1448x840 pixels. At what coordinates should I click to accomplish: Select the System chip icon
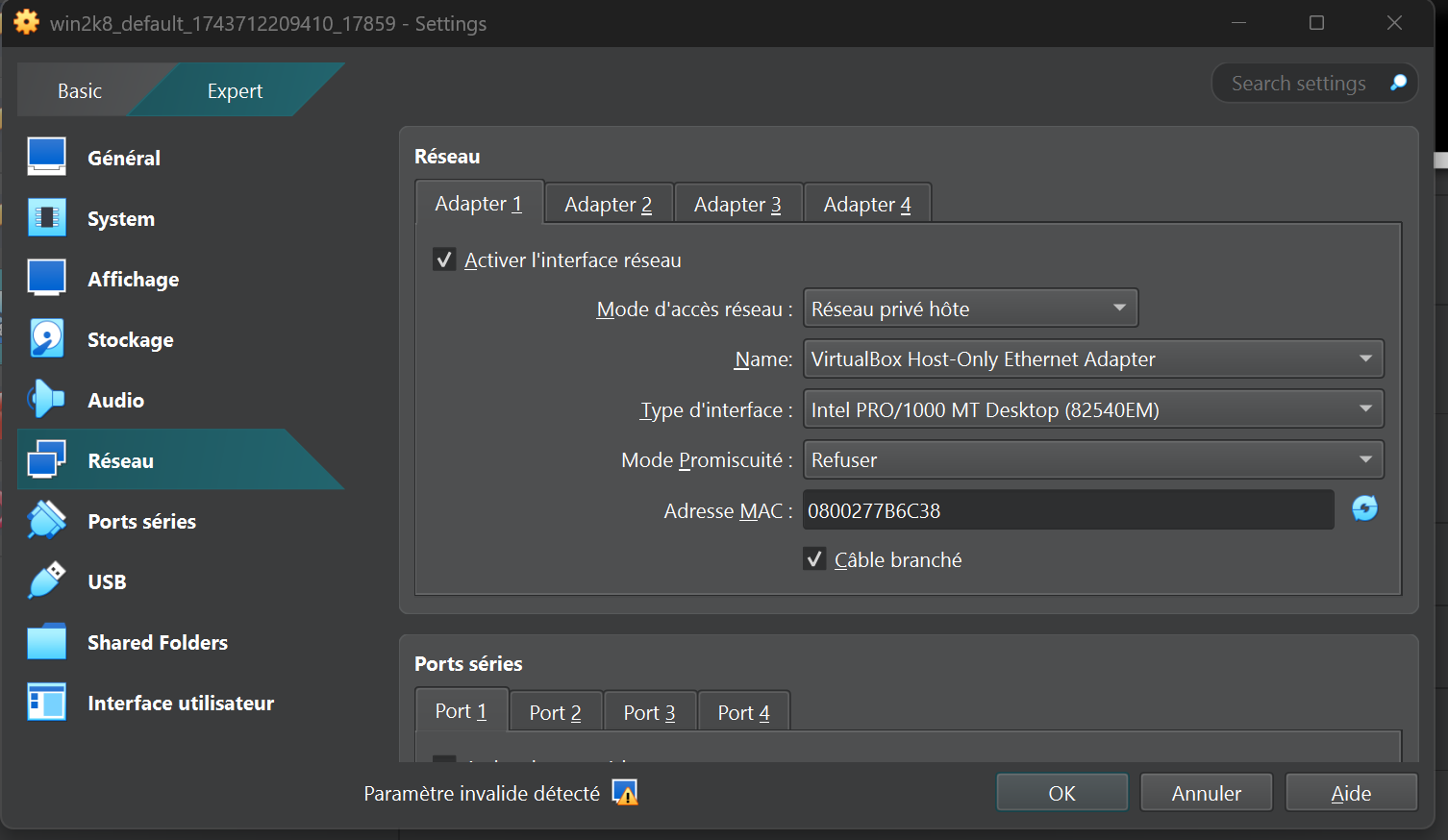pos(46,218)
